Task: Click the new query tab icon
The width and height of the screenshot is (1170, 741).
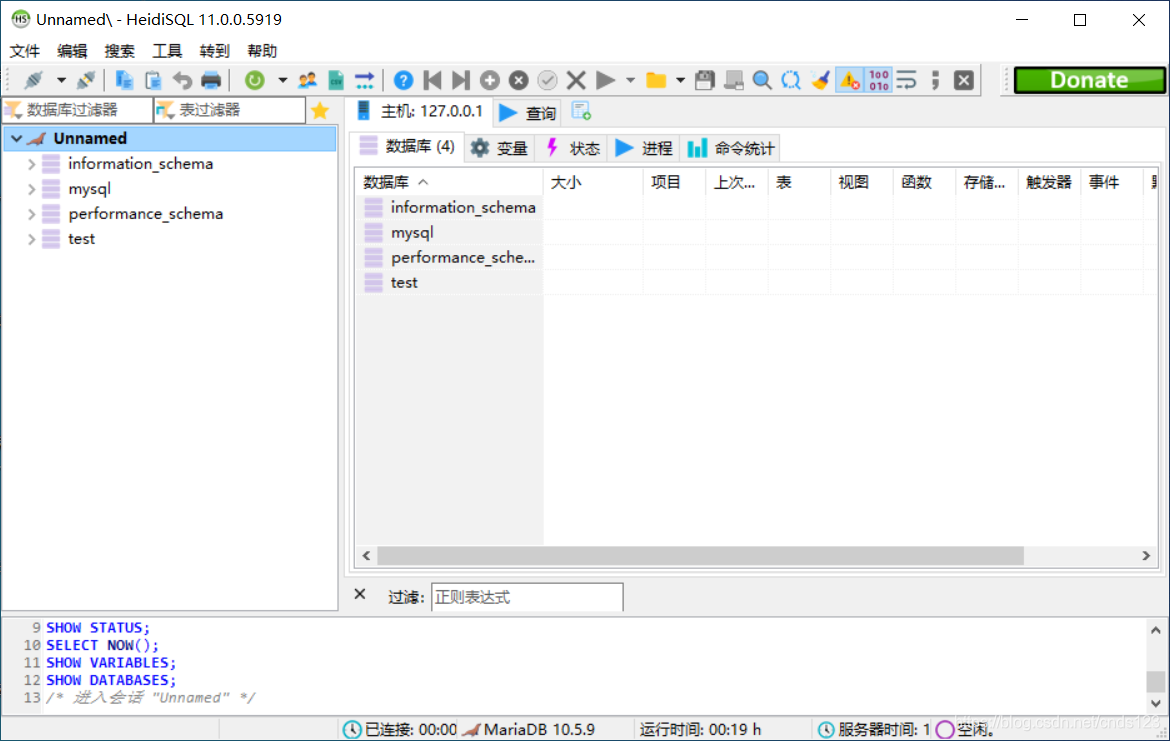Action: (x=581, y=112)
